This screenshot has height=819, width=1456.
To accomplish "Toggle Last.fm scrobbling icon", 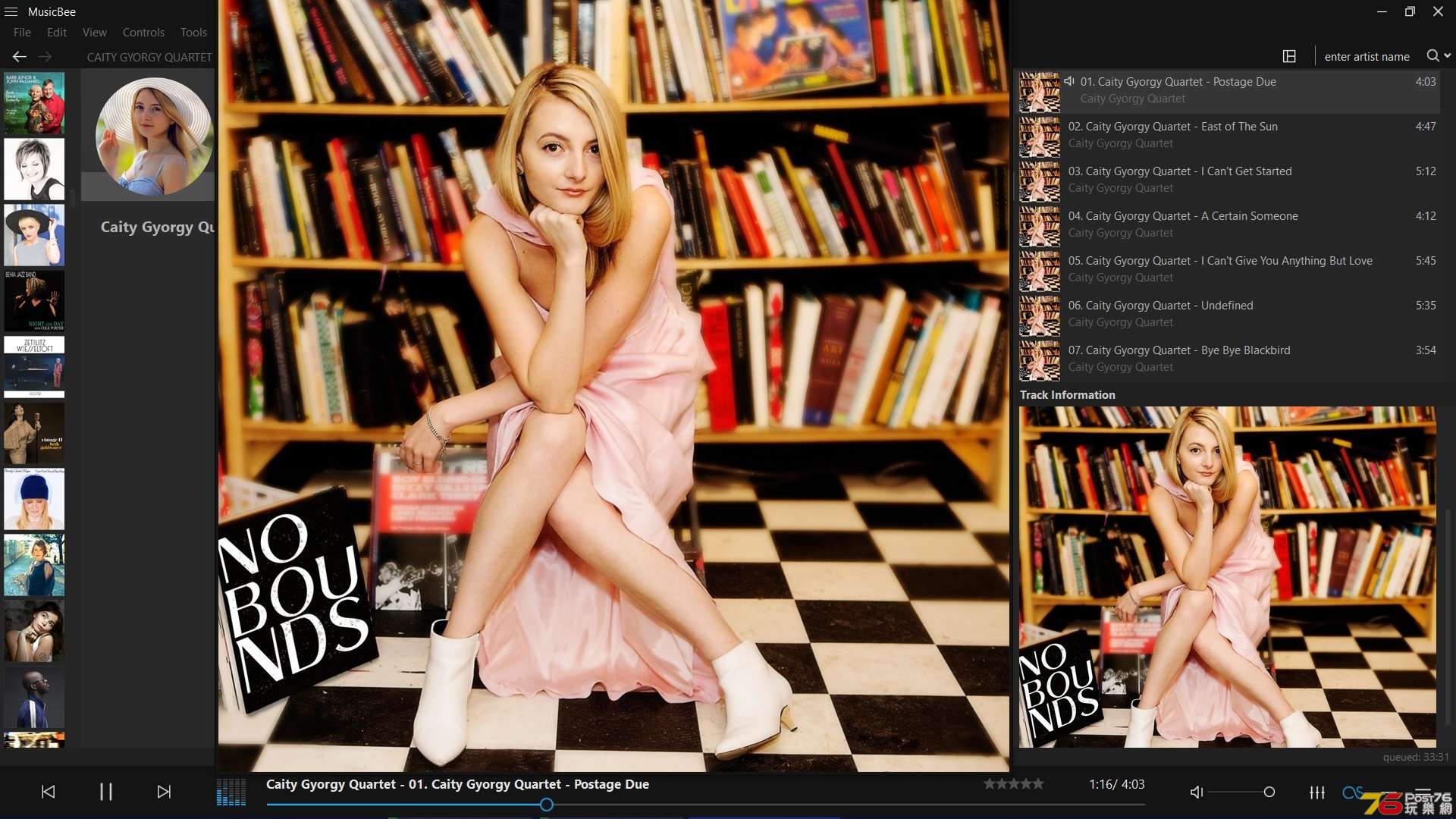I will click(1352, 792).
